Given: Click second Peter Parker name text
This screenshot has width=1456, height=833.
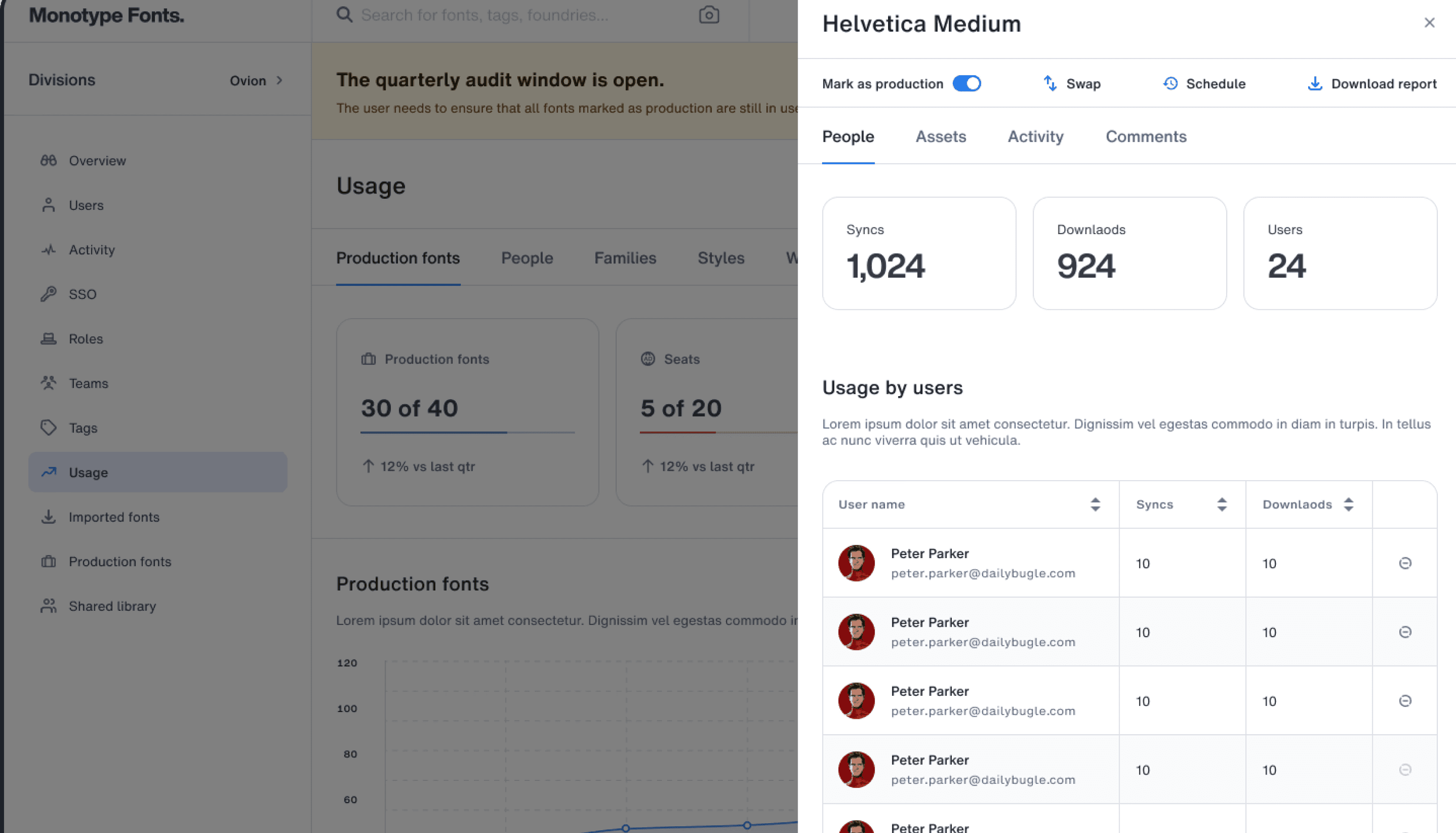Looking at the screenshot, I should 930,622.
